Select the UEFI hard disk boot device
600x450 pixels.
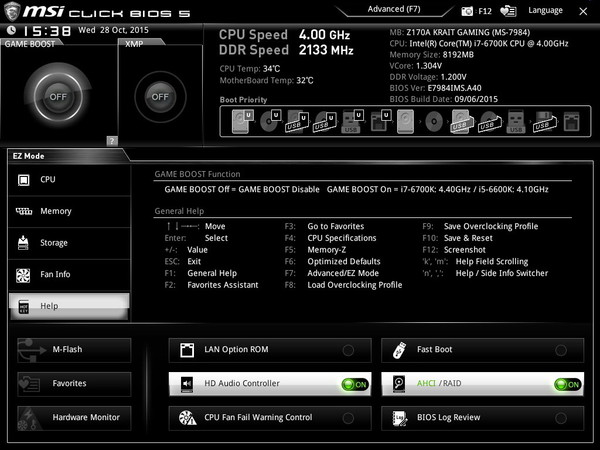tap(243, 121)
